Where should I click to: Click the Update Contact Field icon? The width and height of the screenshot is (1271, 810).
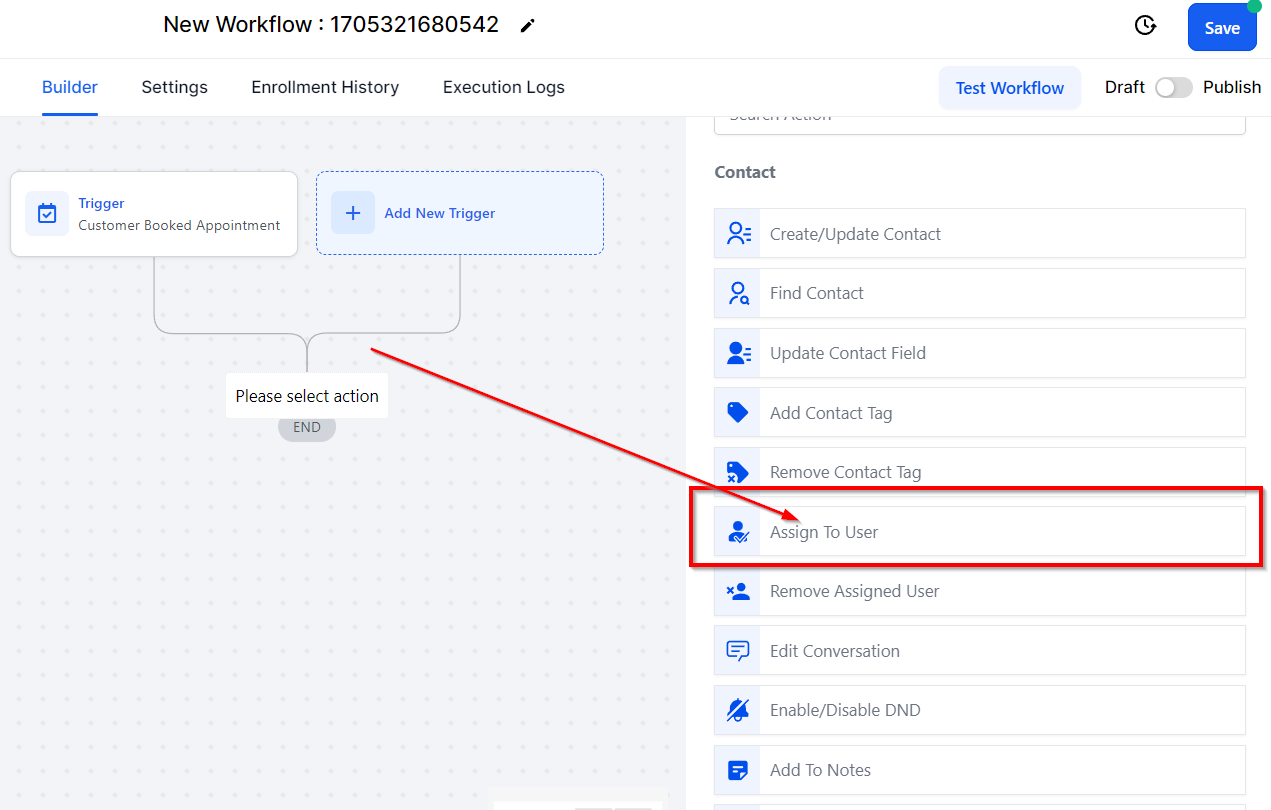738,353
